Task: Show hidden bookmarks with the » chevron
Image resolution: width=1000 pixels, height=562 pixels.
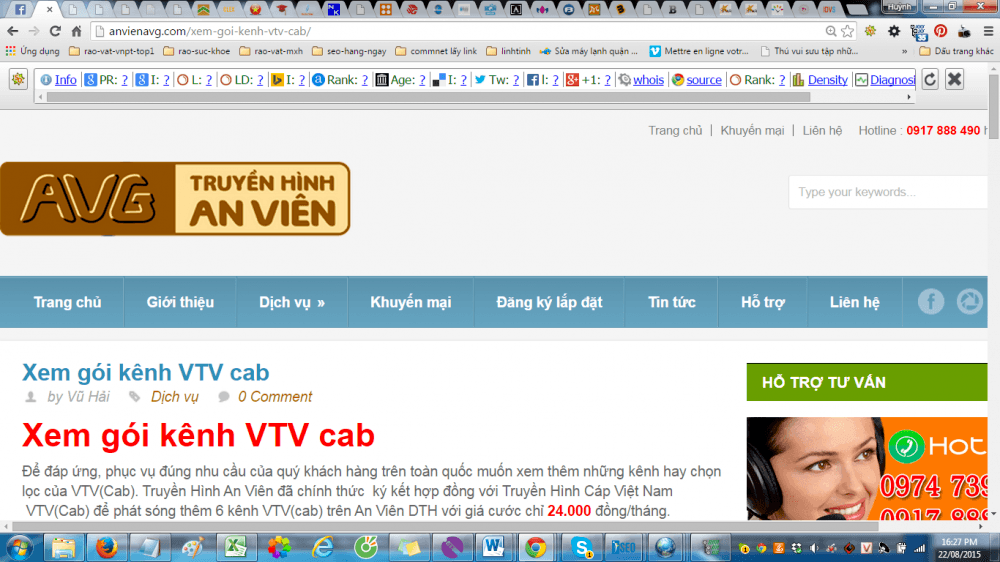Action: (x=904, y=51)
